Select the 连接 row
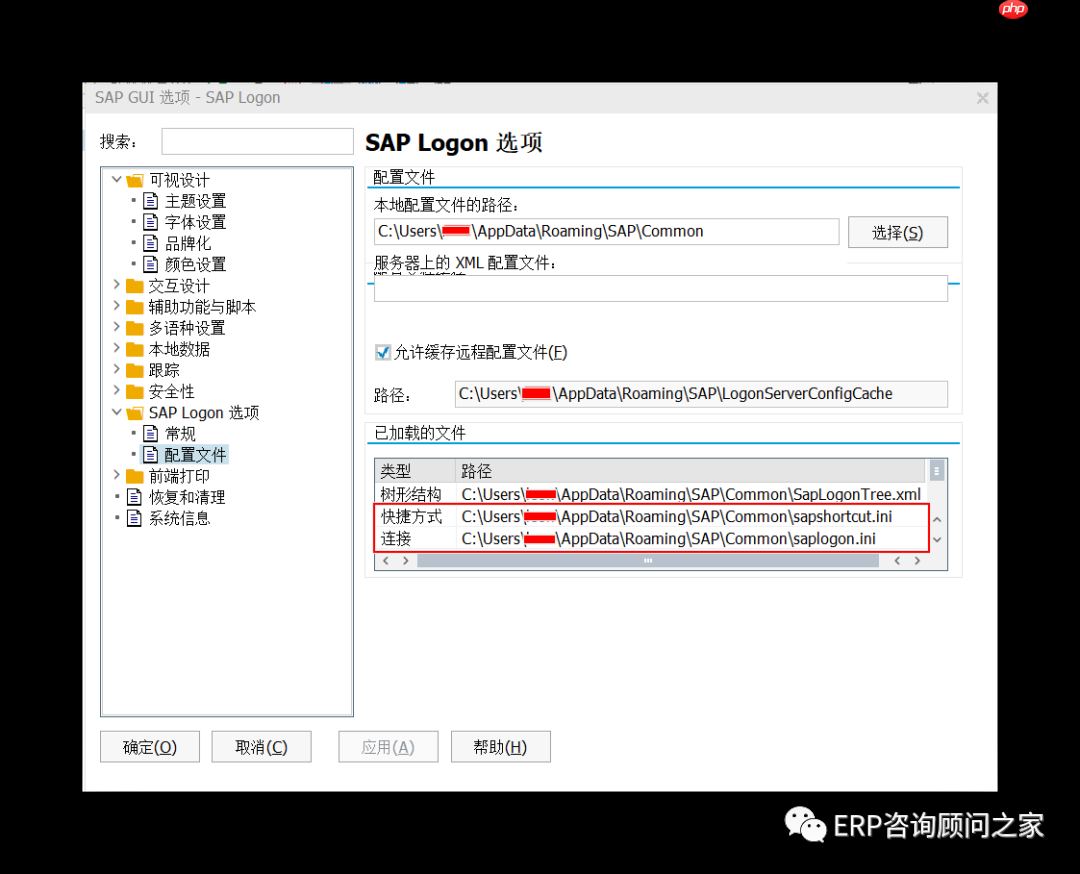Image resolution: width=1080 pixels, height=874 pixels. 650,539
